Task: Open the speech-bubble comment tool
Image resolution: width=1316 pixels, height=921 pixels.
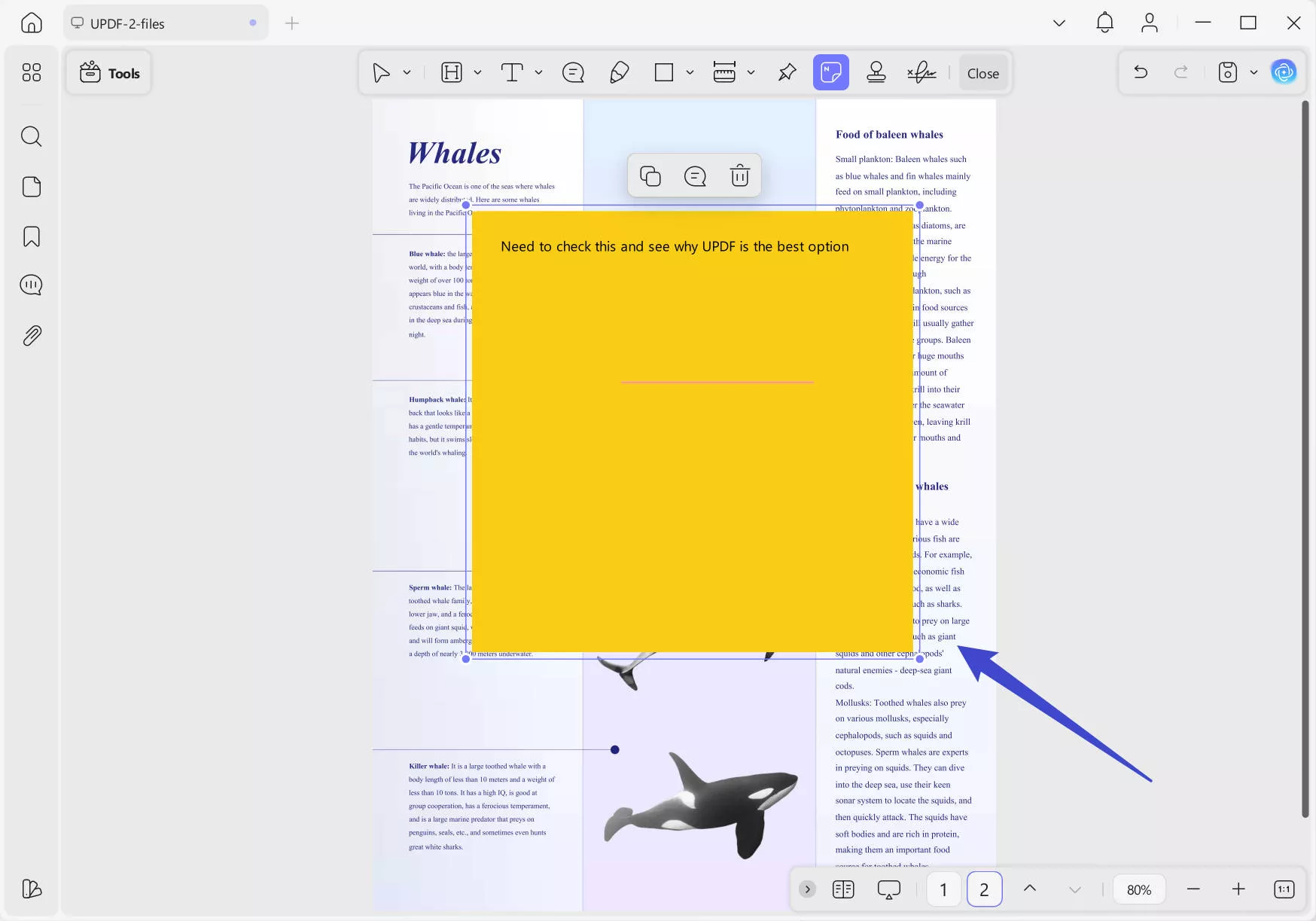Action: coord(574,72)
